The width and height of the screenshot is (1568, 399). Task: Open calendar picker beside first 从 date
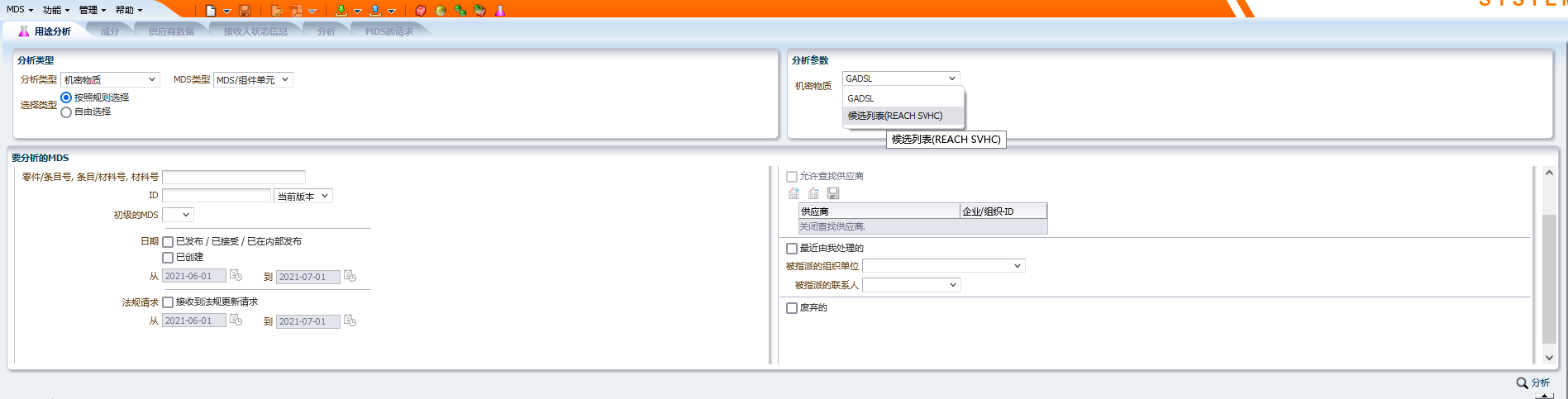(x=236, y=275)
